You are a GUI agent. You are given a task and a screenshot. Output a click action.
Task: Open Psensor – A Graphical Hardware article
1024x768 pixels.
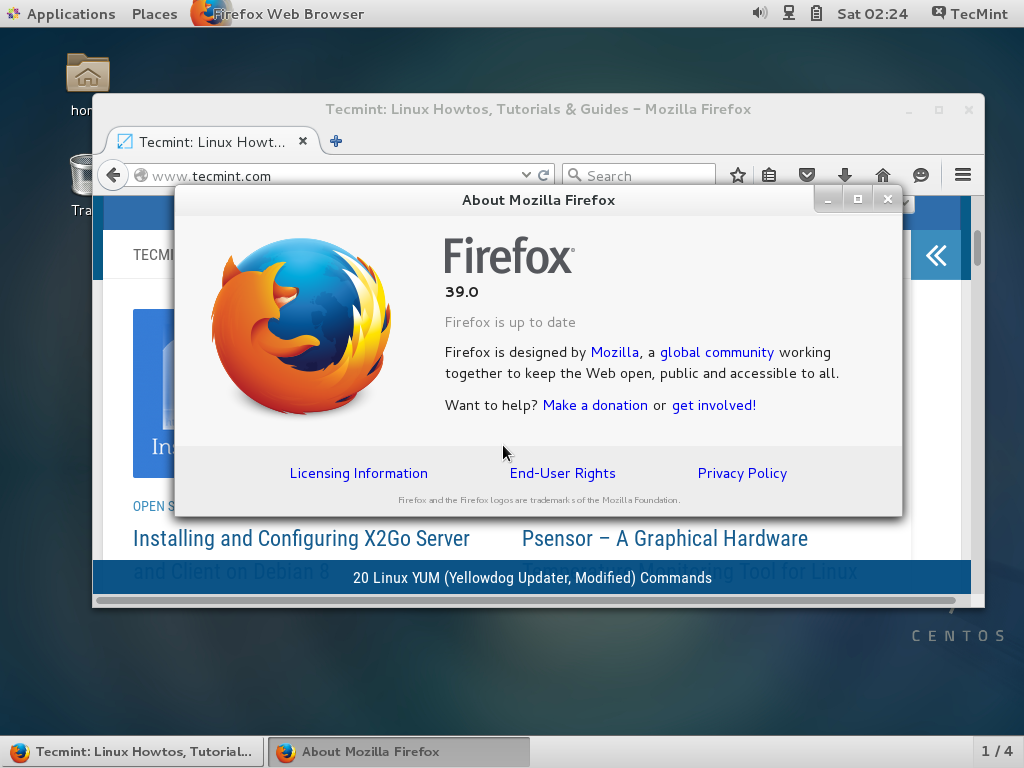point(665,538)
